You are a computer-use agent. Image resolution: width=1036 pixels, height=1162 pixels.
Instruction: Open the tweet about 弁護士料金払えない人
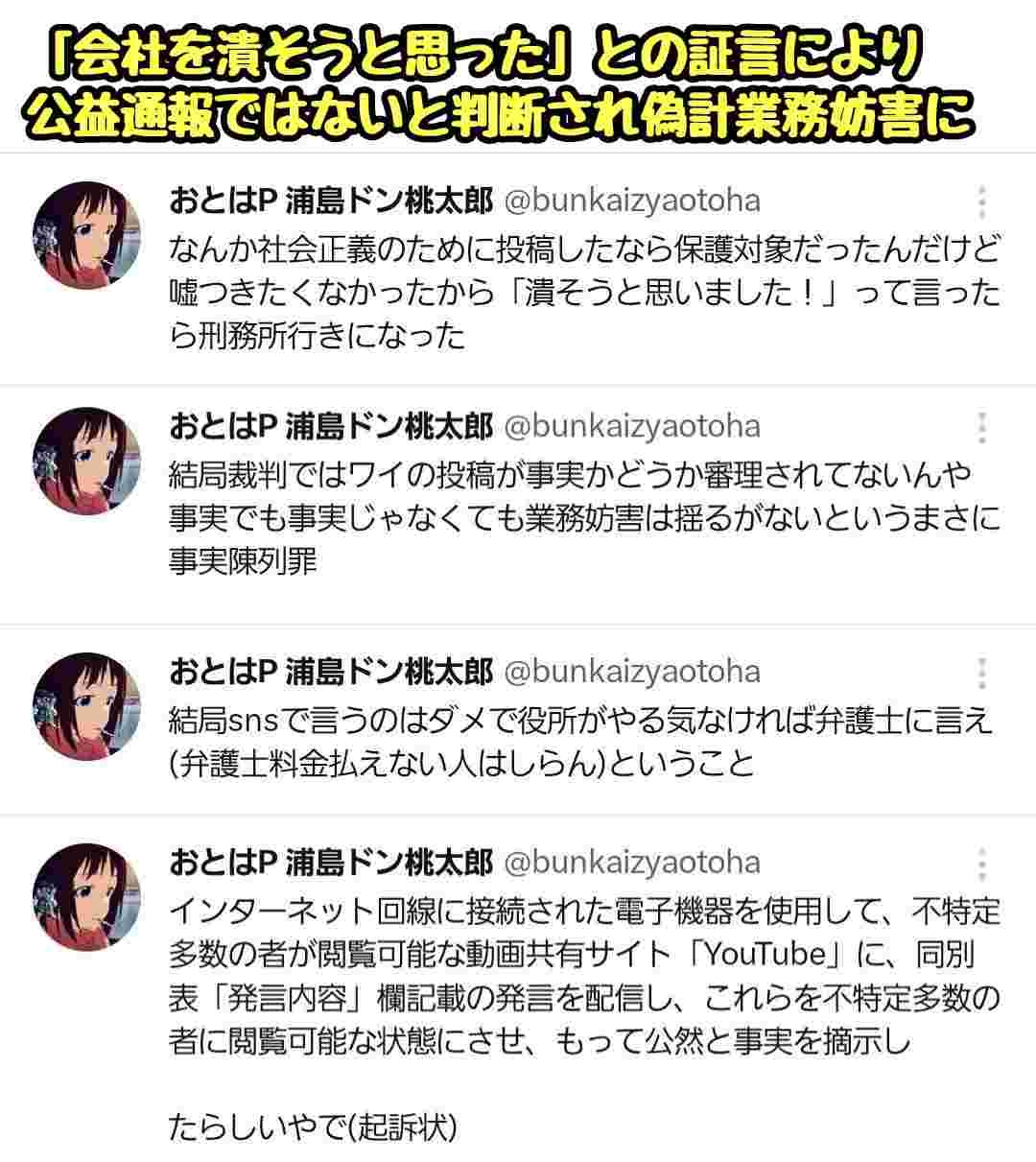pyautogui.click(x=584, y=742)
